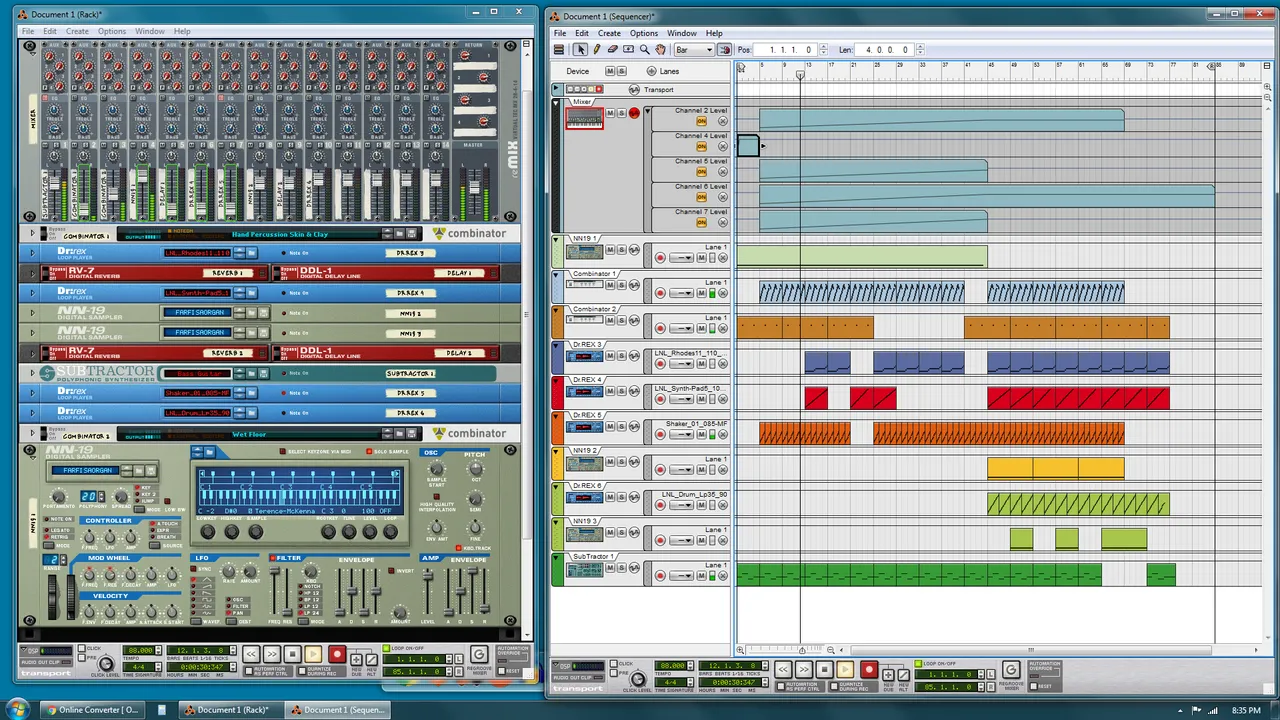Add a lane with the Lanes plus icon

coord(651,71)
